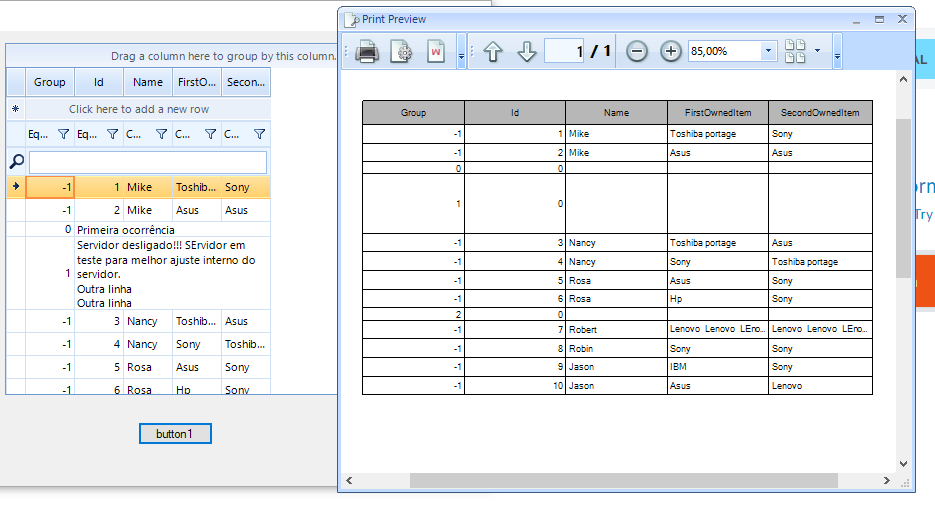The width and height of the screenshot is (935, 508).
Task: Open filter funnel for Group column
Action: (x=63, y=134)
